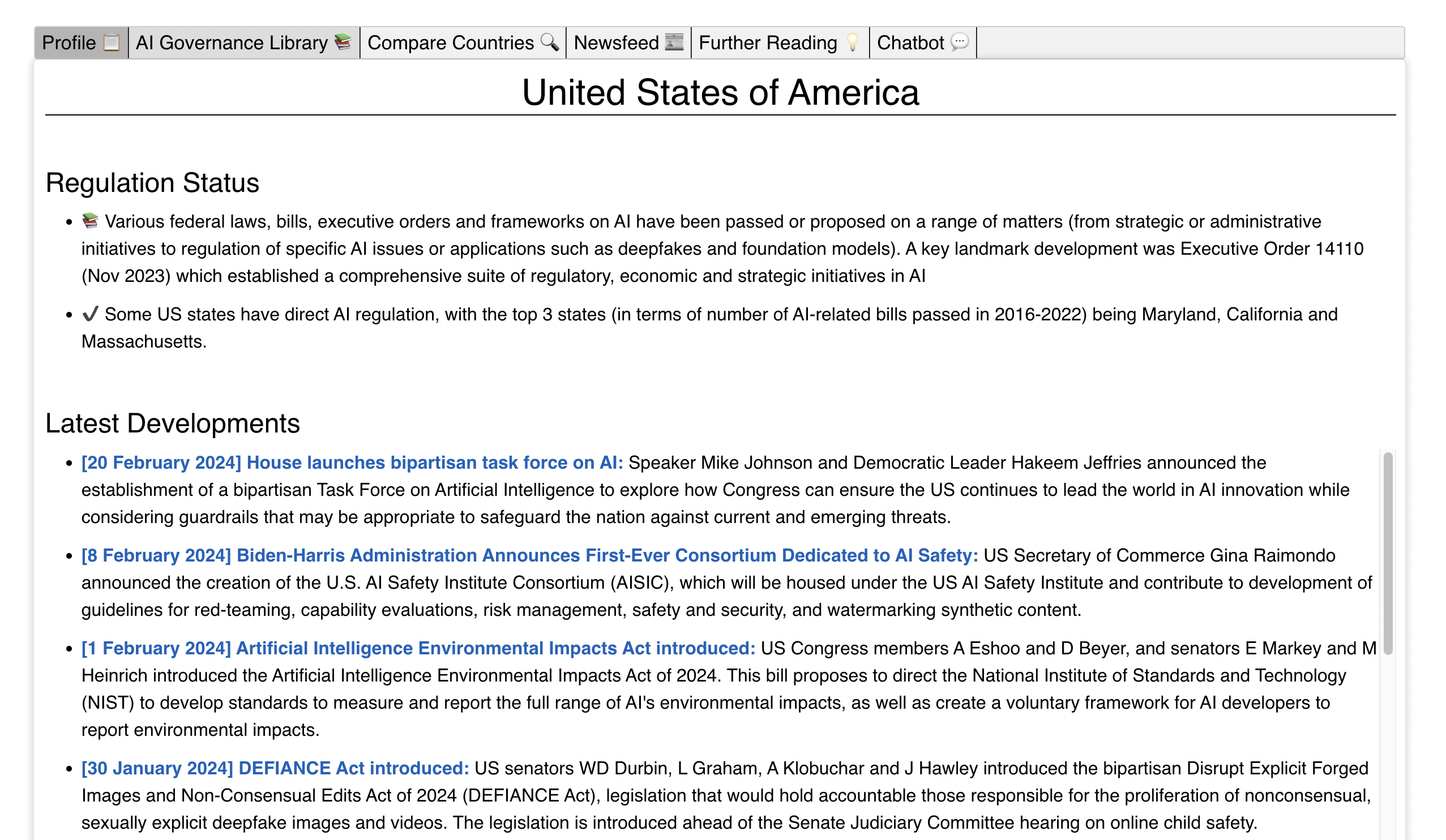1446x840 pixels.
Task: Open the Compare Countries tab
Action: (x=450, y=42)
